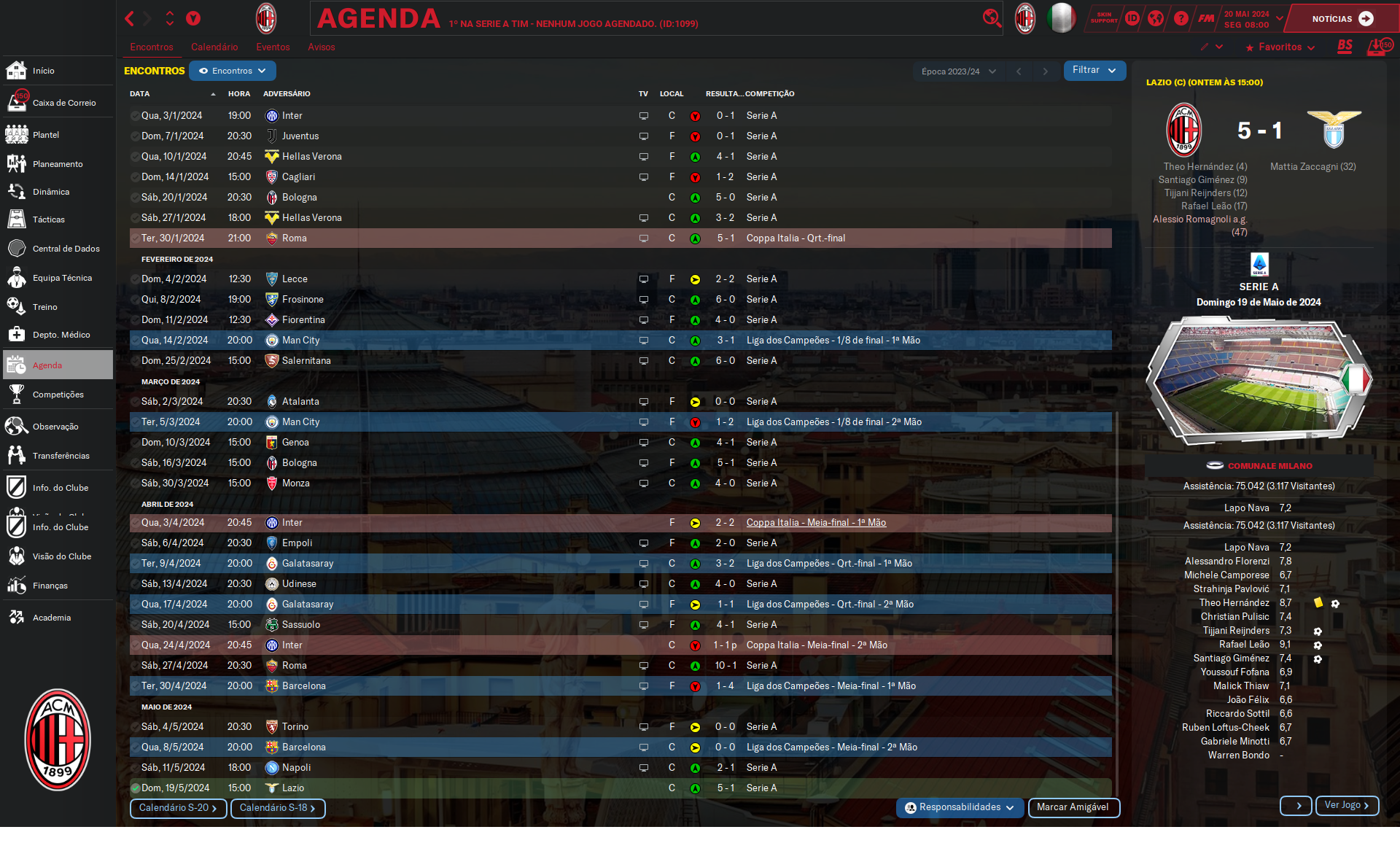This screenshot has width=1400, height=843.
Task: Toggle selection circle for Inter 3/1/2024 row
Action: click(x=135, y=115)
